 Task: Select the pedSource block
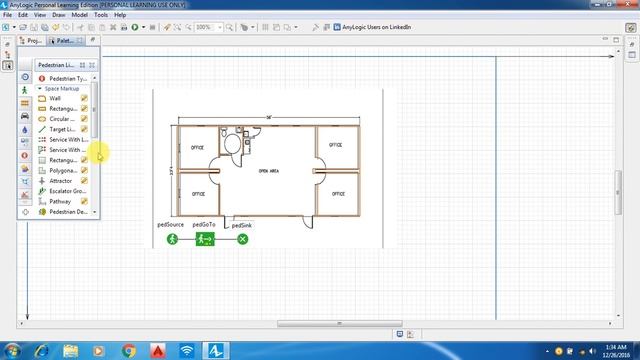(172, 239)
